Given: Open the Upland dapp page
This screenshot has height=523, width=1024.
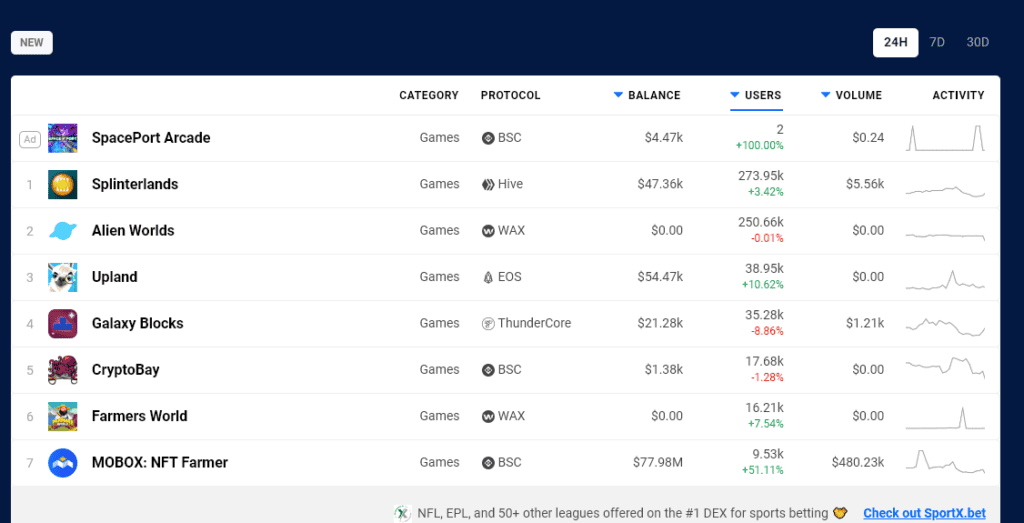Looking at the screenshot, I should (x=115, y=277).
